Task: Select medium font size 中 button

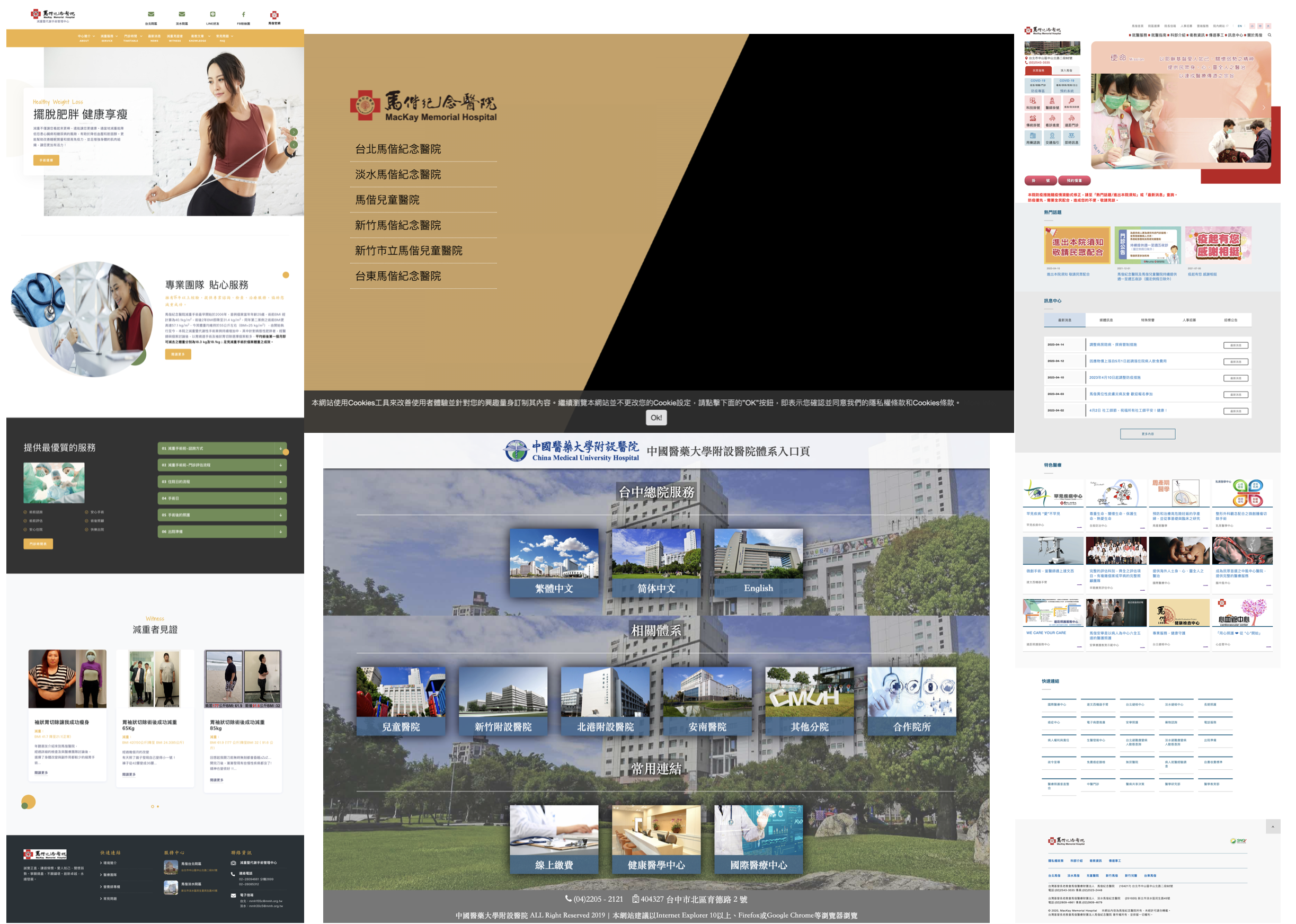Action: [1260, 26]
